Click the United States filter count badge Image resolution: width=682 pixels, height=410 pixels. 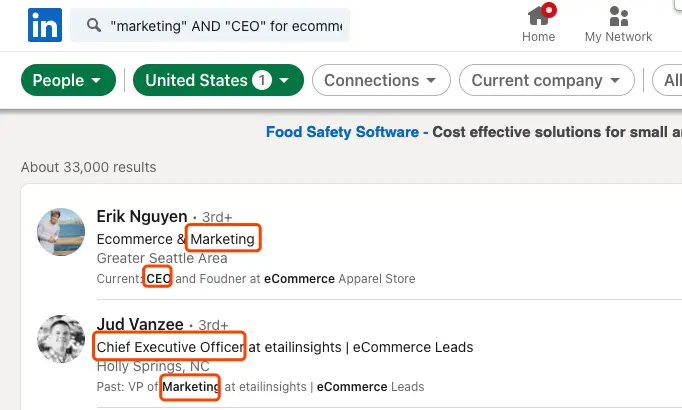point(262,80)
